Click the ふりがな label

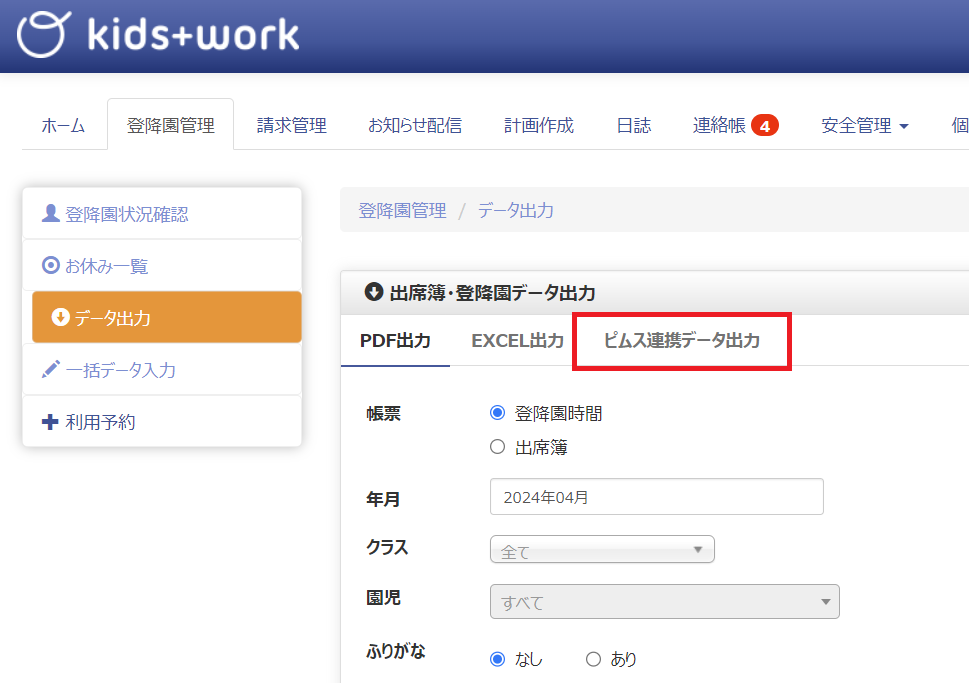[x=396, y=651]
